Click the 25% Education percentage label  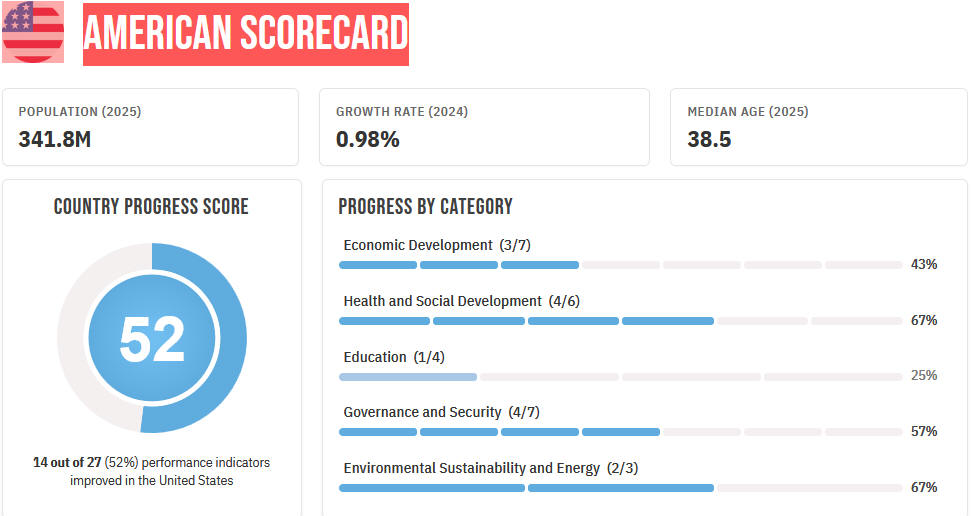coord(924,375)
